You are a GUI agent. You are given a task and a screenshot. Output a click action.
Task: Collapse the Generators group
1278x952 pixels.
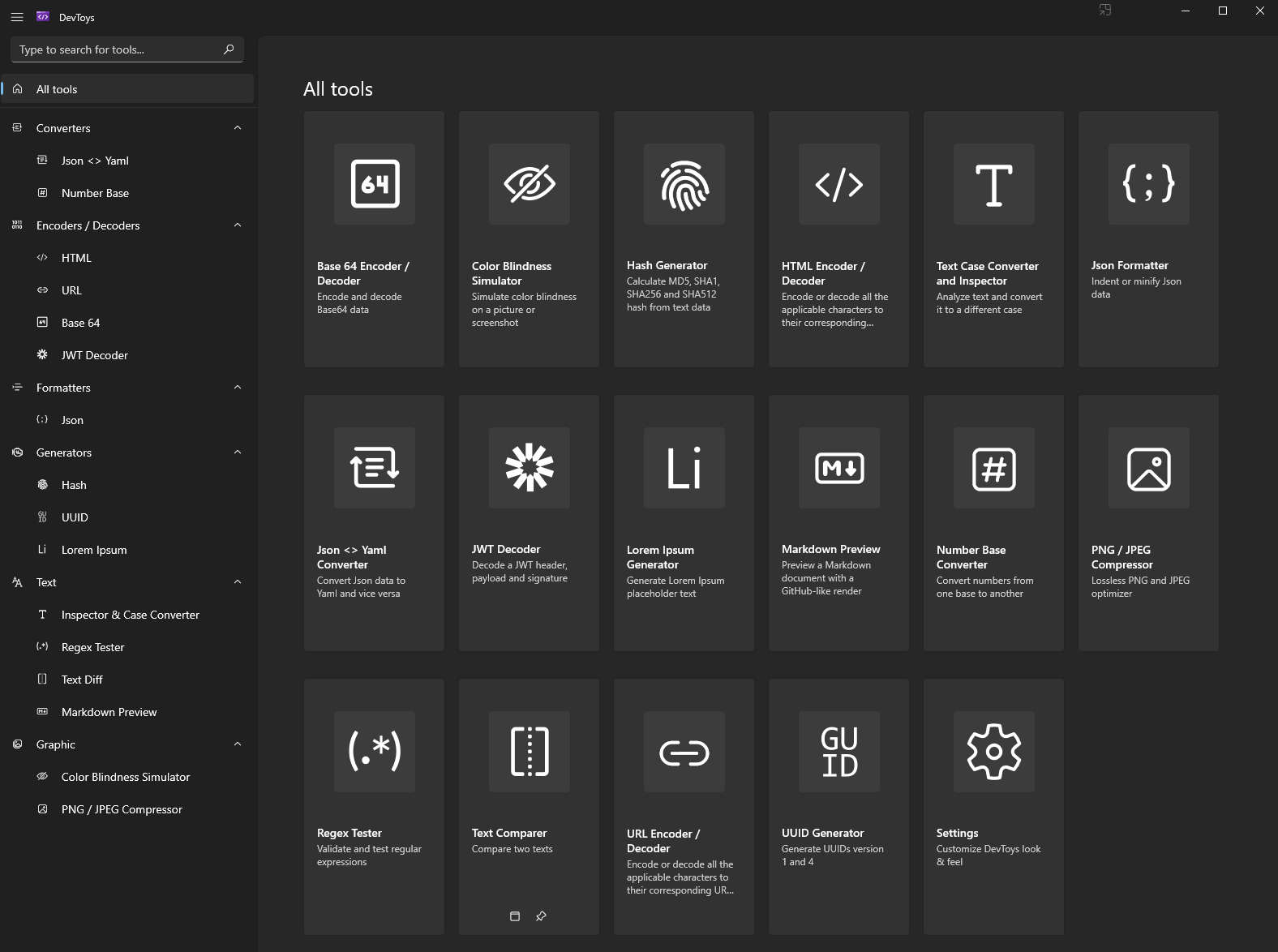coord(238,452)
